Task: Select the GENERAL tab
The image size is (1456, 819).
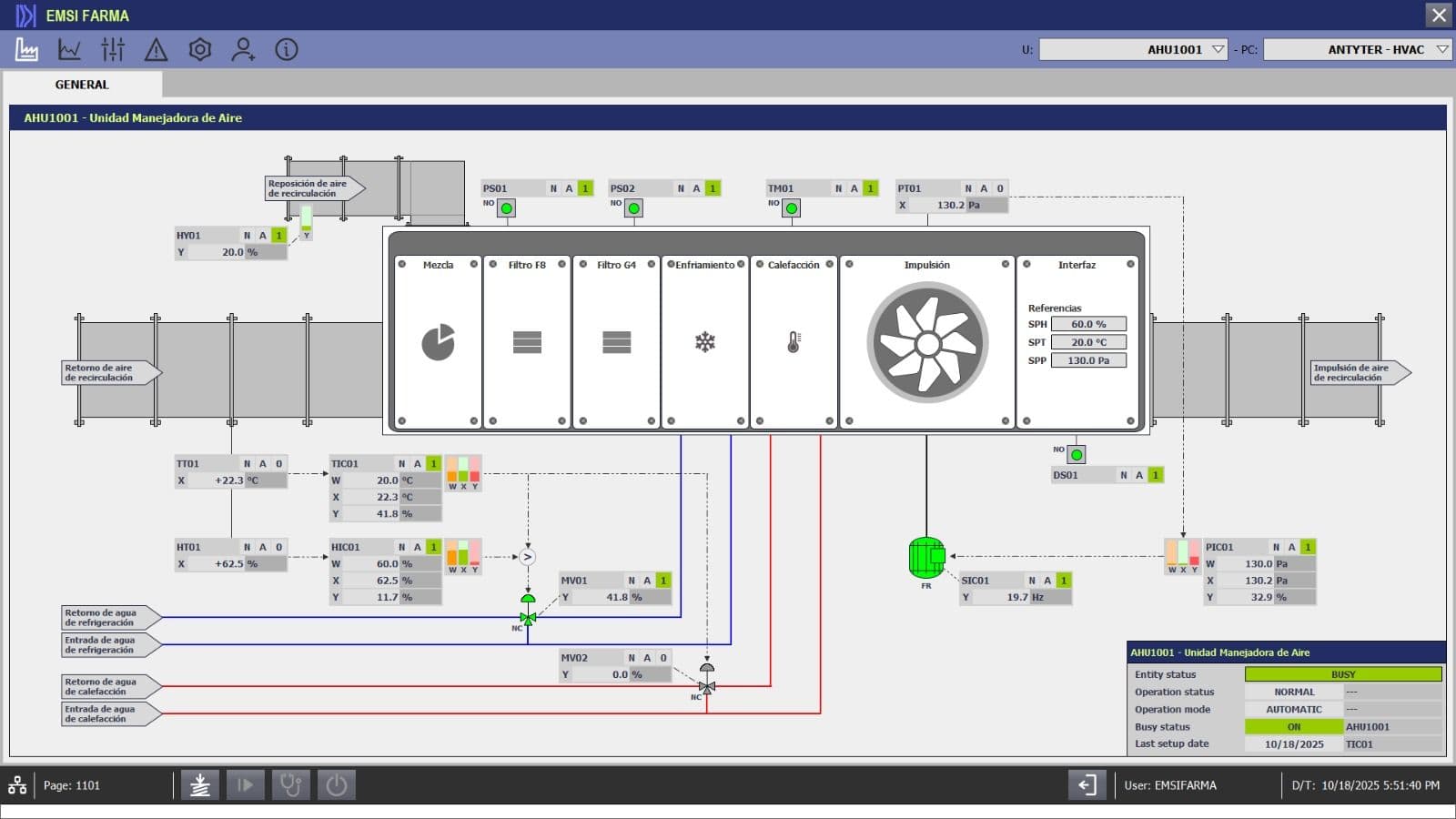Action: coord(82,85)
